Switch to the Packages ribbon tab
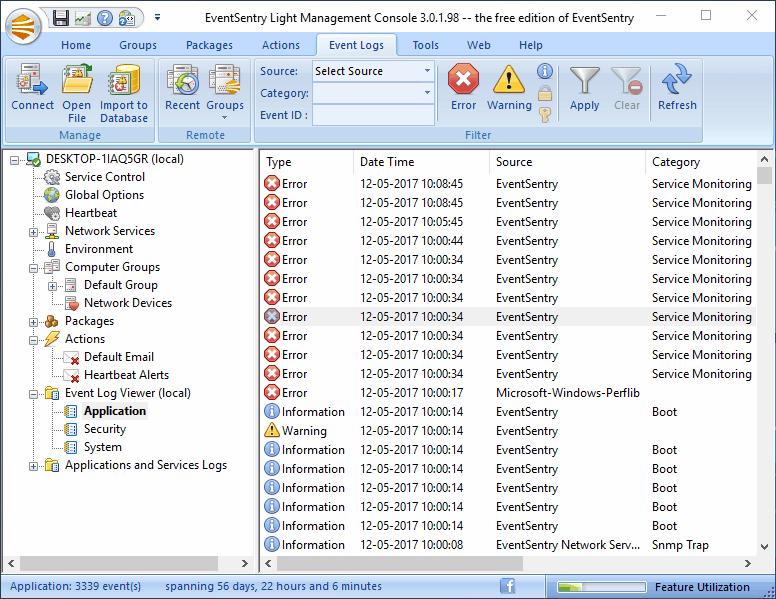Viewport: 776px width, 599px height. coord(209,45)
